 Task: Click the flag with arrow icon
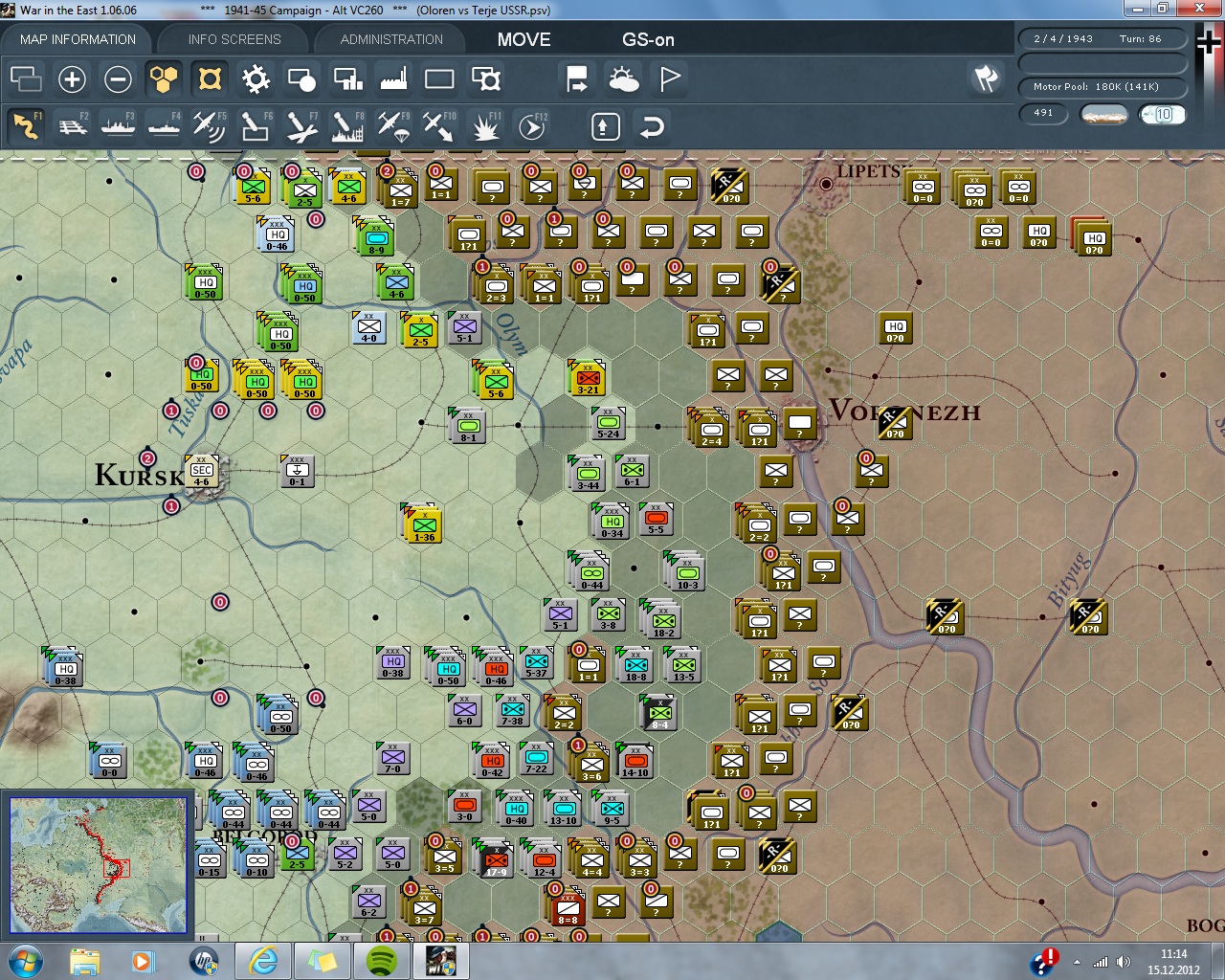(577, 78)
